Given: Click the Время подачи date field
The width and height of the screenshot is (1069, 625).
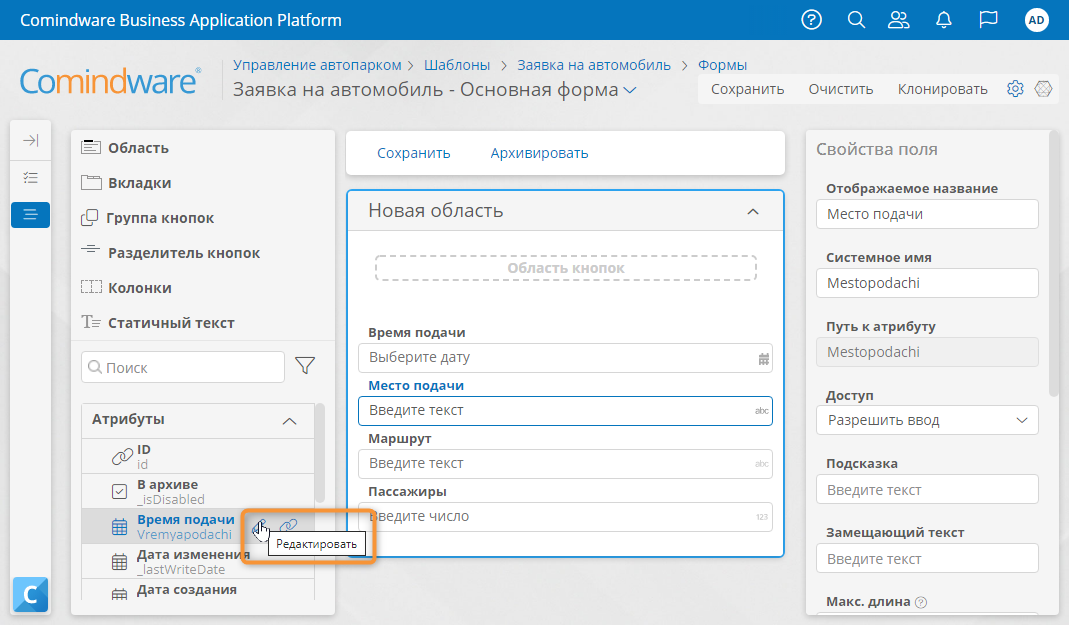Looking at the screenshot, I should pyautogui.click(x=565, y=358).
